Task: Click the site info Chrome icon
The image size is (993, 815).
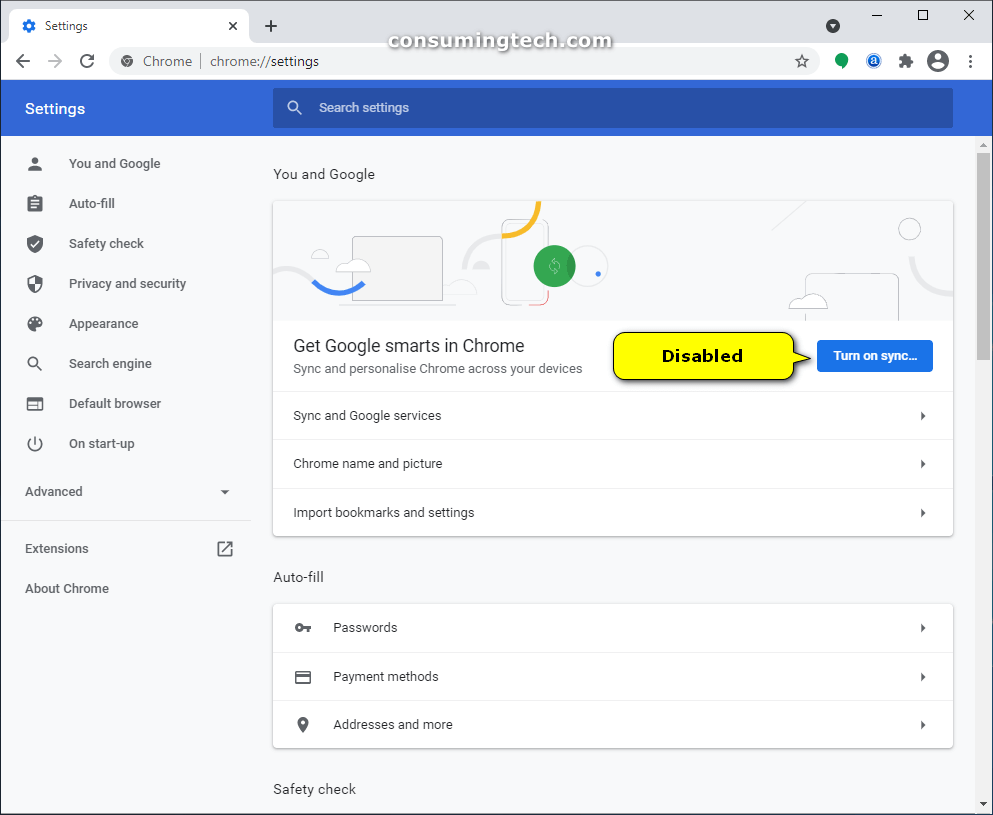Action: tap(127, 61)
